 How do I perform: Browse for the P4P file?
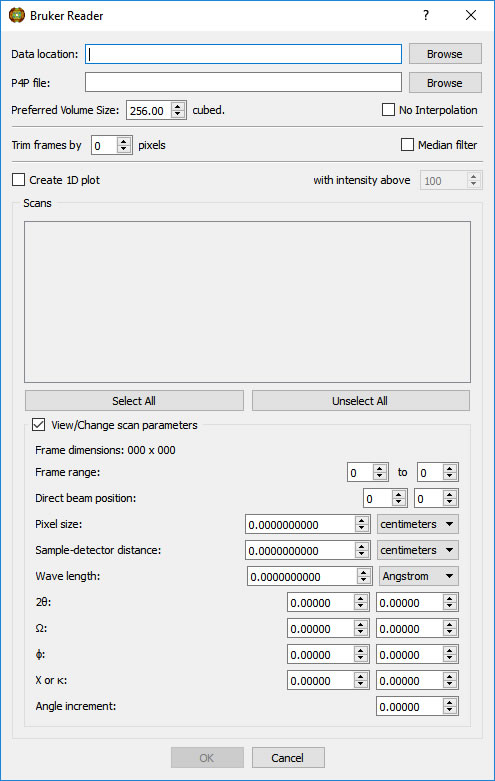tap(445, 83)
